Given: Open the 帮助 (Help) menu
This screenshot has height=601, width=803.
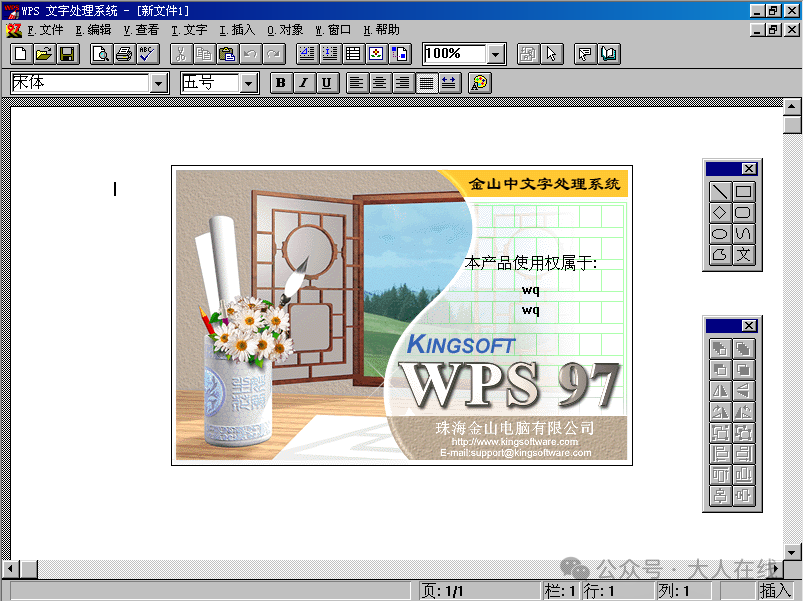Looking at the screenshot, I should pos(382,30).
